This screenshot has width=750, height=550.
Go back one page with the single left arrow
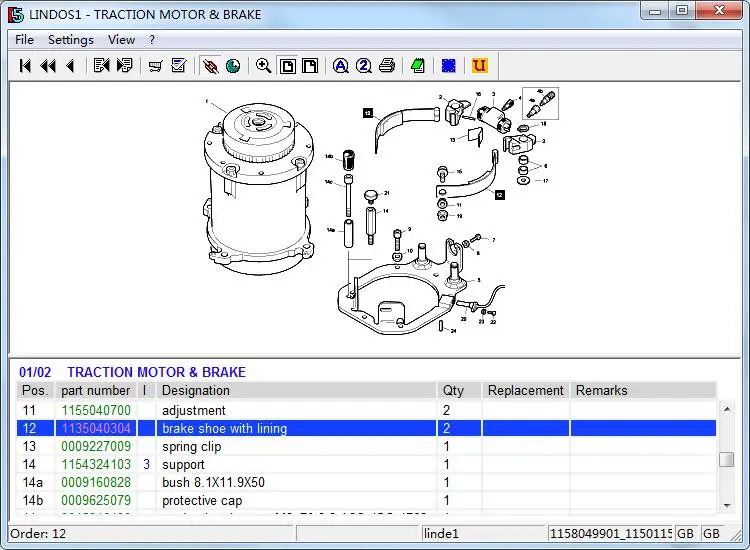[70, 66]
